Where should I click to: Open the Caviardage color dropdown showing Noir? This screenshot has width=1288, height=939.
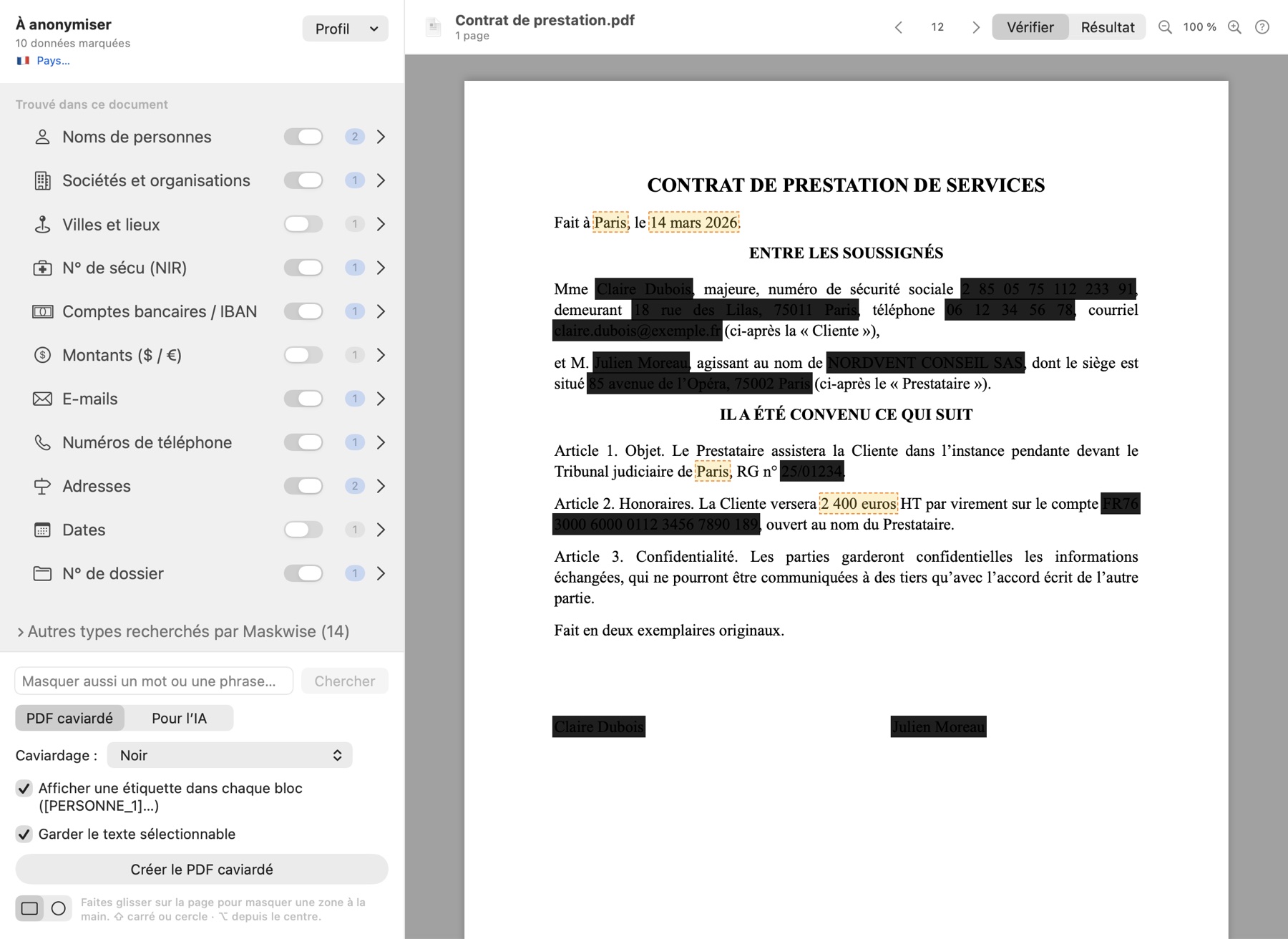pos(230,755)
